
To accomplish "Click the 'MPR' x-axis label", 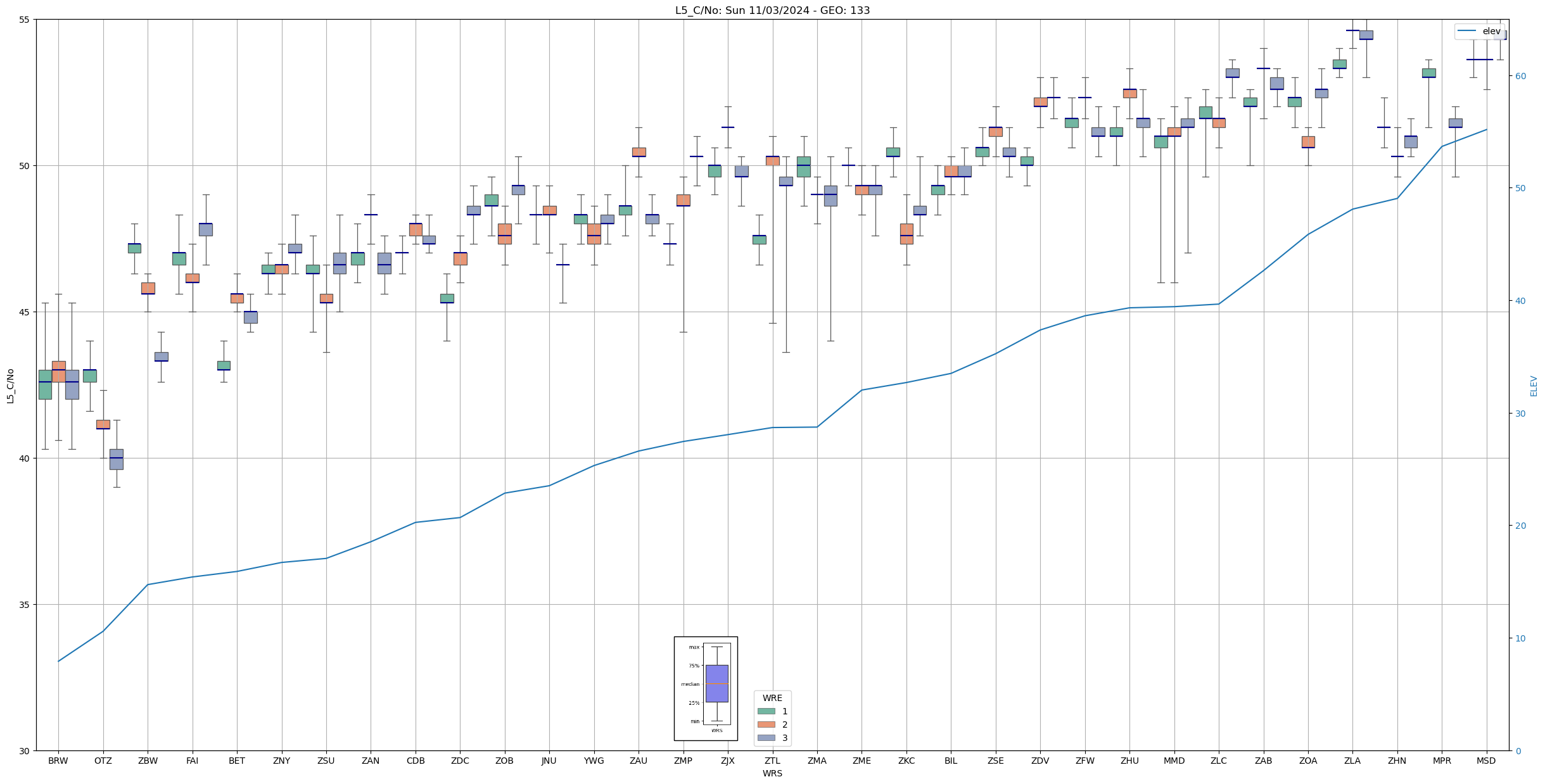I will point(1442,761).
